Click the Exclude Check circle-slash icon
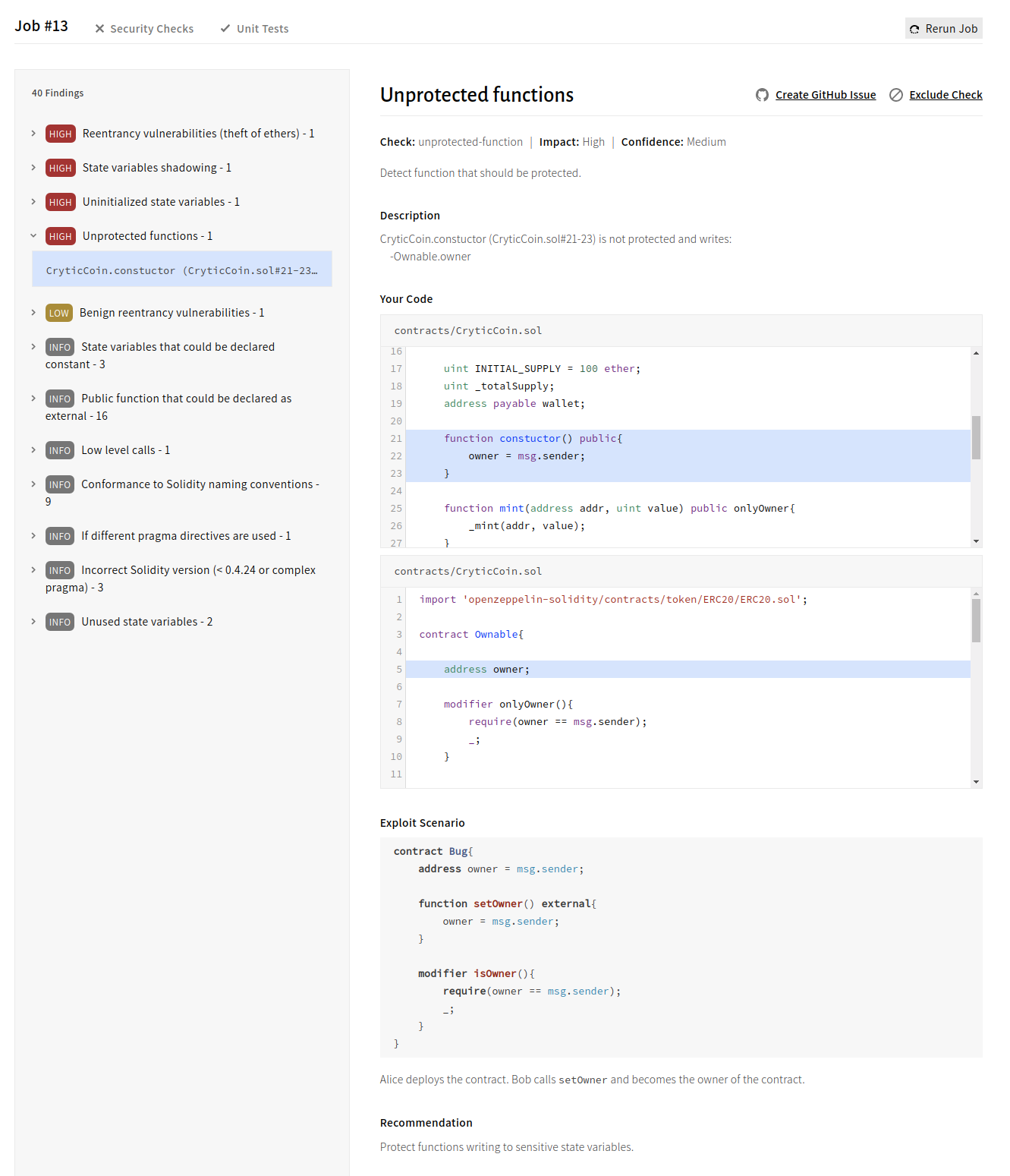Screen dimensions: 1010x1176 point(896,95)
